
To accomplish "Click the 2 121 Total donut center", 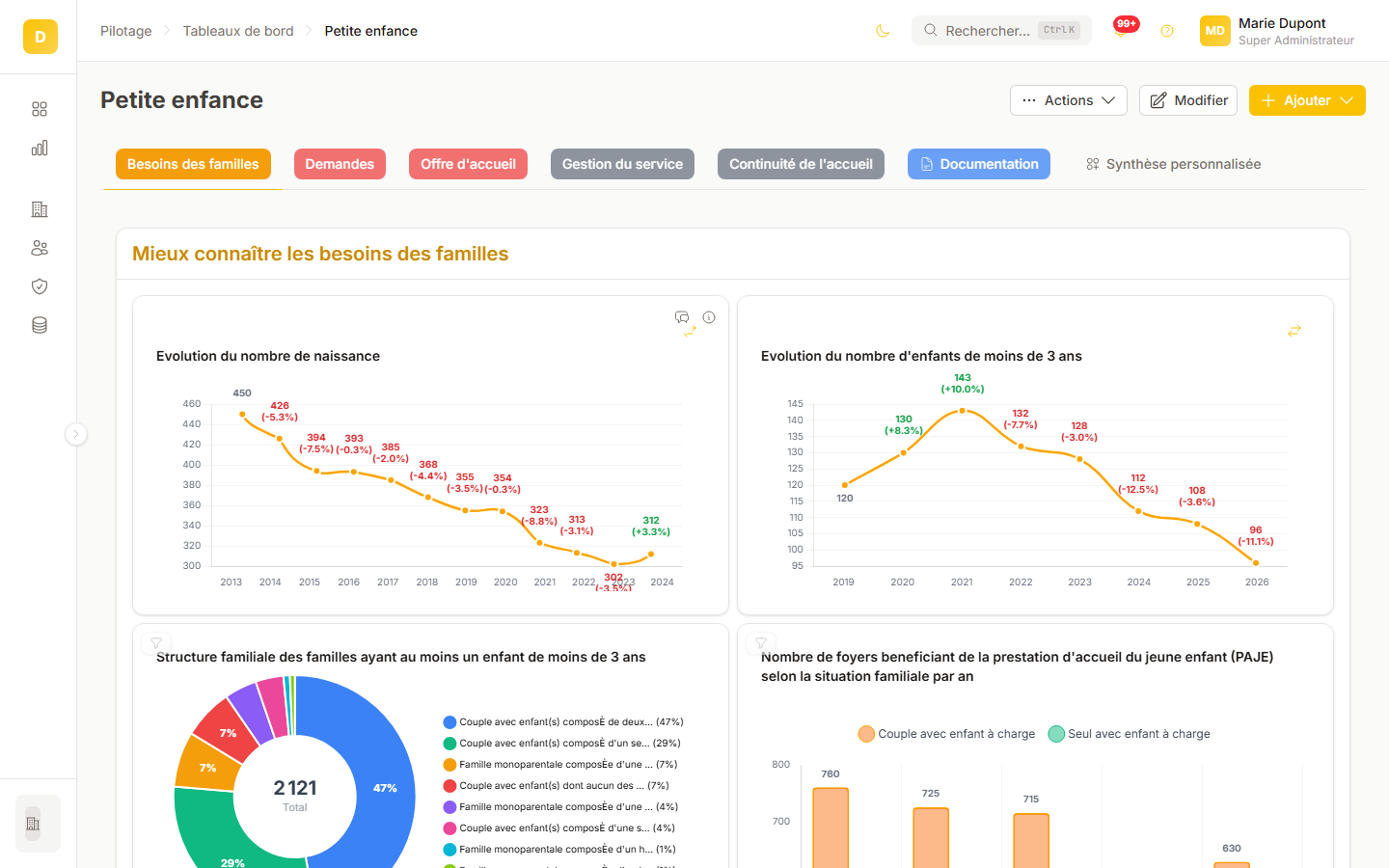I will 295,796.
